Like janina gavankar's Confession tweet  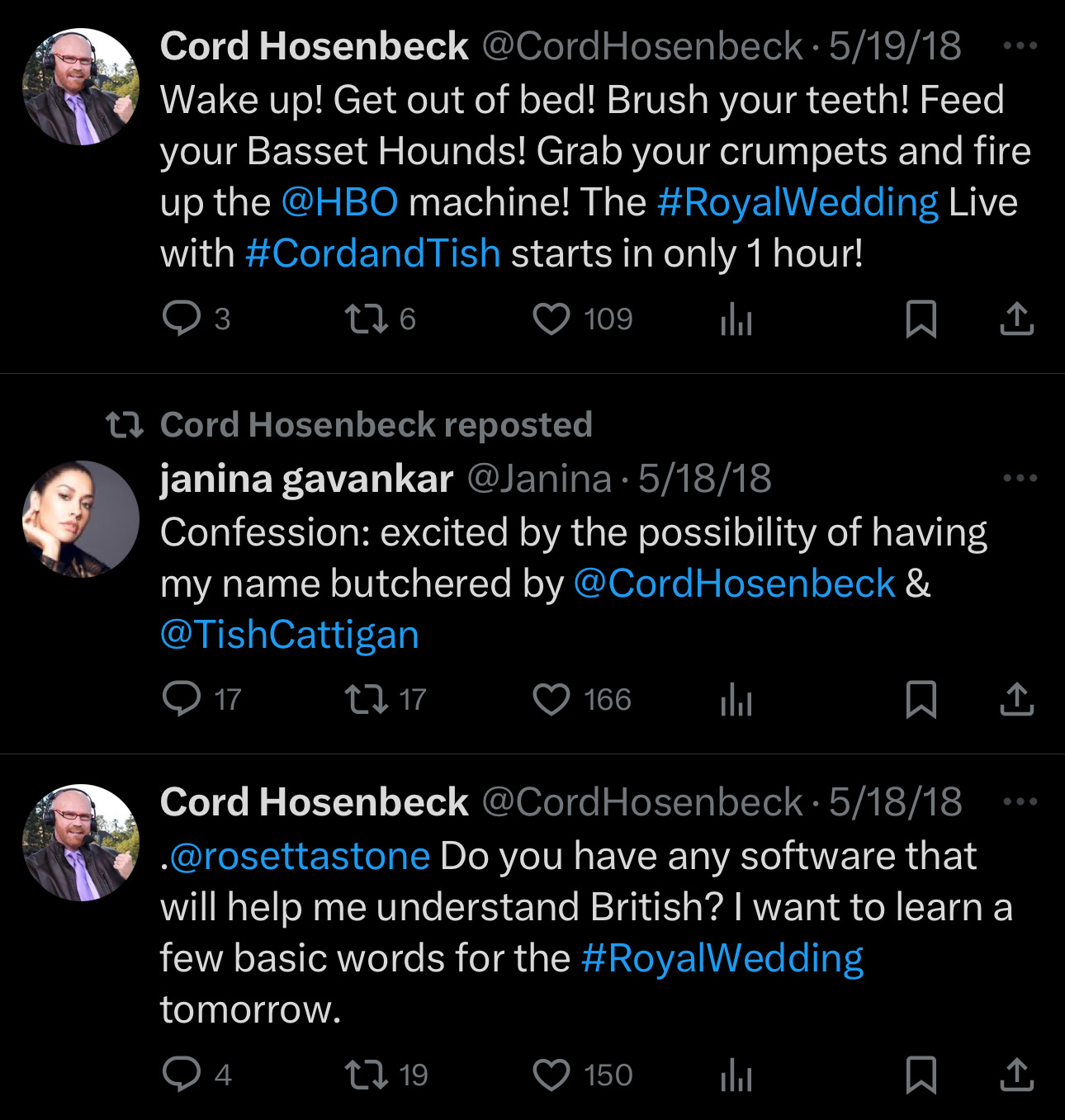pos(551,699)
